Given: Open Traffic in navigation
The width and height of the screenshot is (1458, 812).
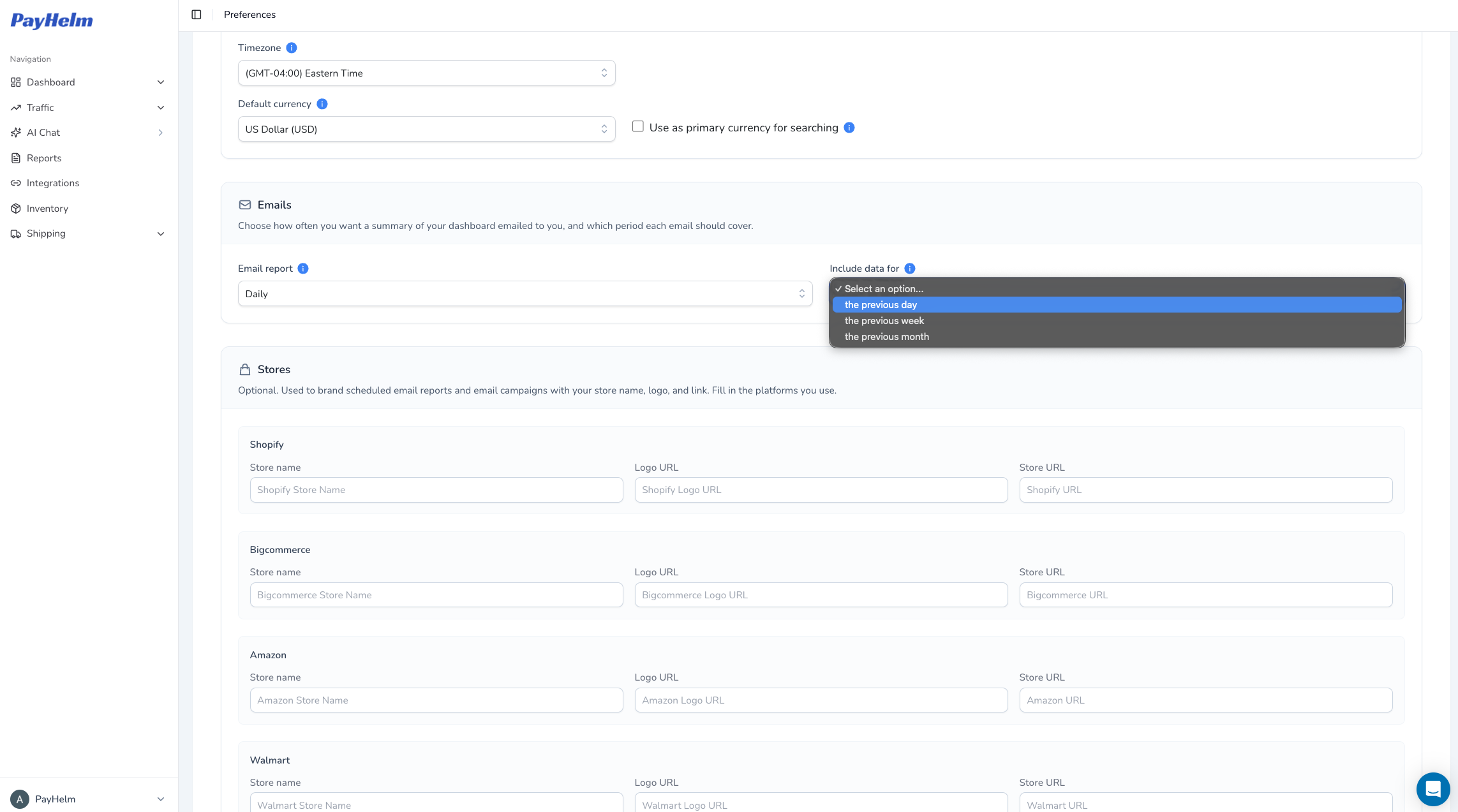Looking at the screenshot, I should click(40, 108).
